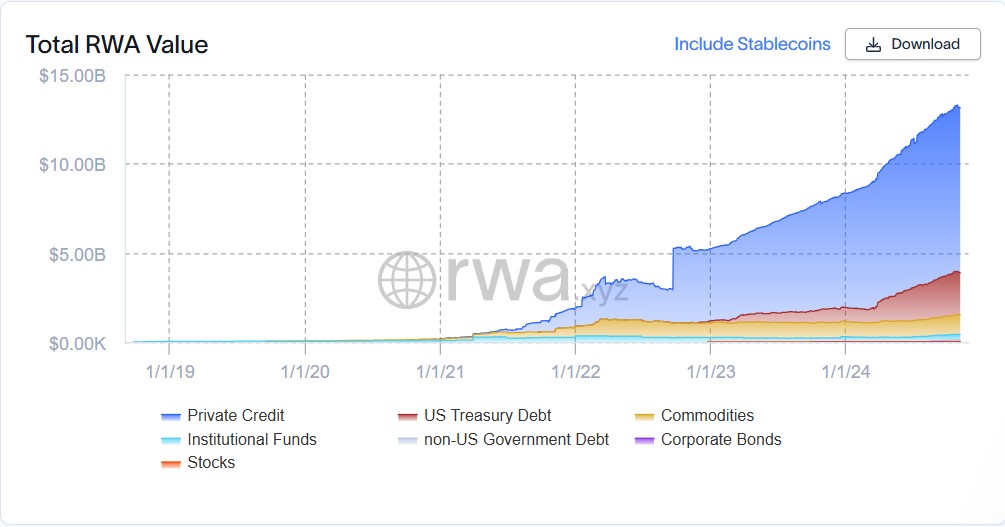The height and width of the screenshot is (527, 1005).
Task: Toggle US Treasury Debt legend swatch
Action: pos(407,416)
